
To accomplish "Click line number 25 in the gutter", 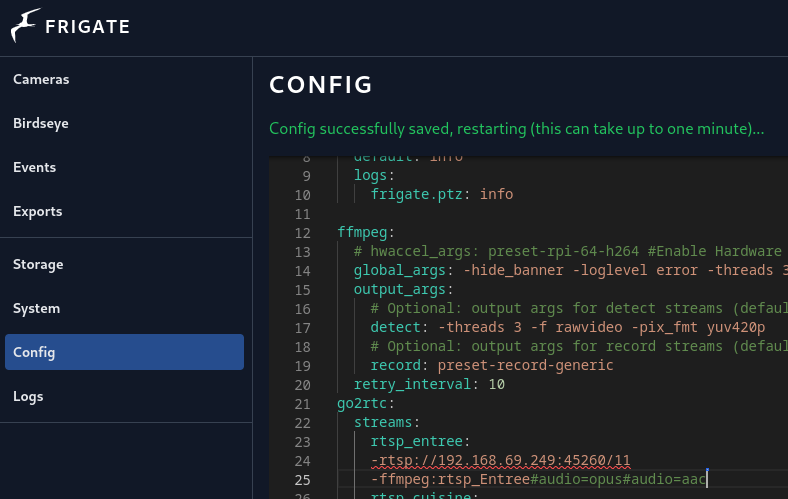I will [x=303, y=480].
